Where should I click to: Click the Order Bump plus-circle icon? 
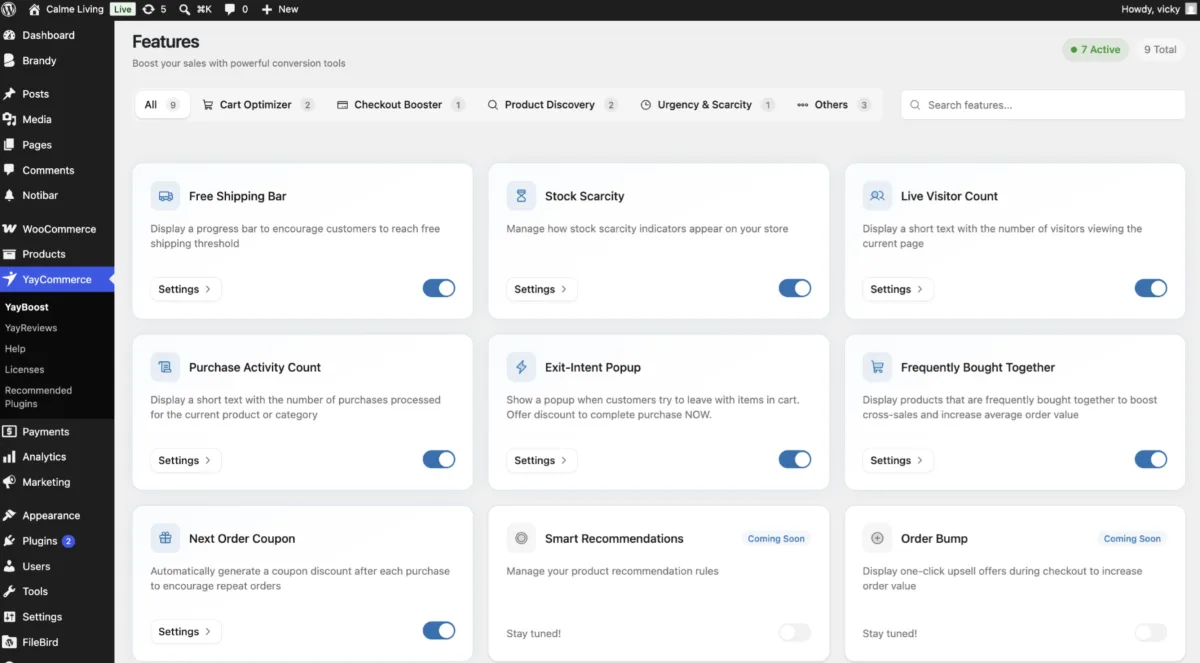tap(878, 538)
